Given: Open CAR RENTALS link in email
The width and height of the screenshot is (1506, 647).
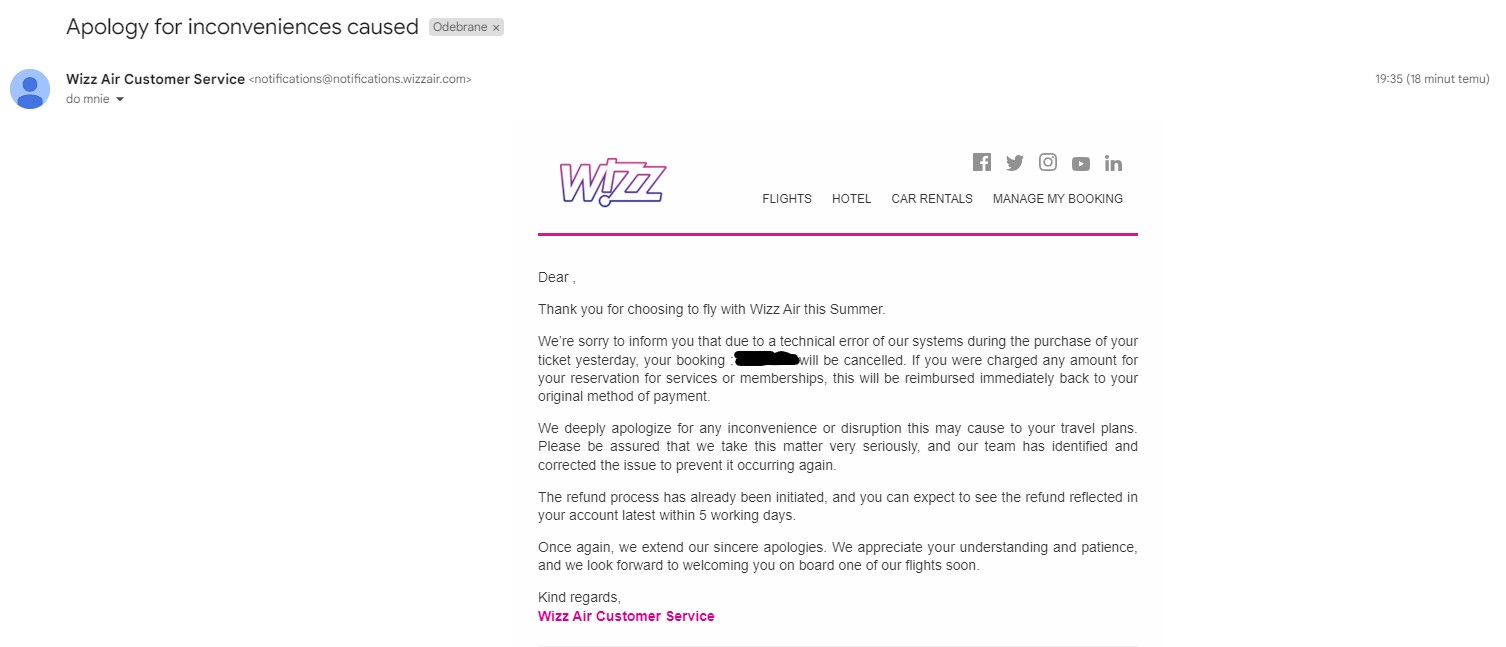Looking at the screenshot, I should [932, 199].
